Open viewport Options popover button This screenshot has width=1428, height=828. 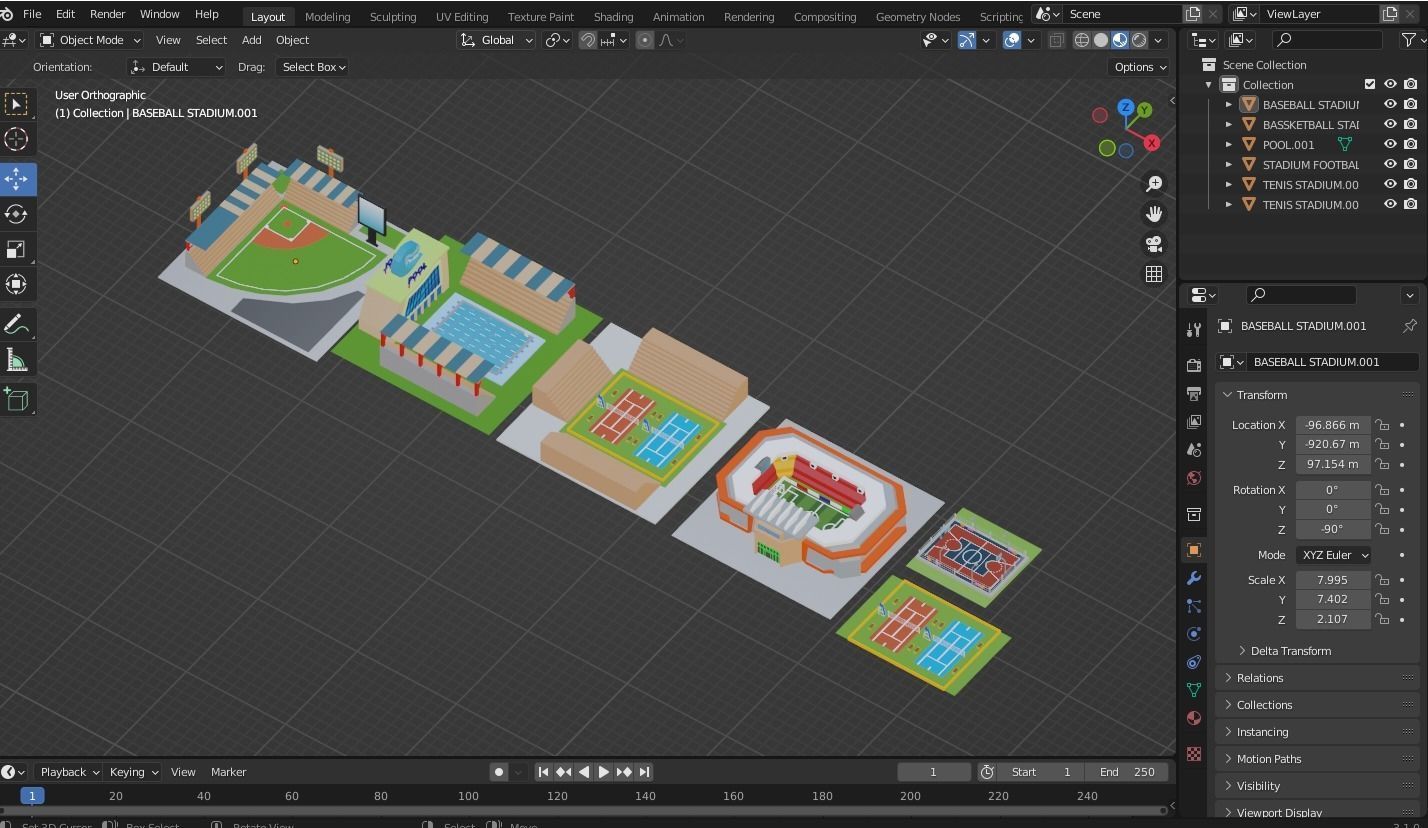(1139, 67)
